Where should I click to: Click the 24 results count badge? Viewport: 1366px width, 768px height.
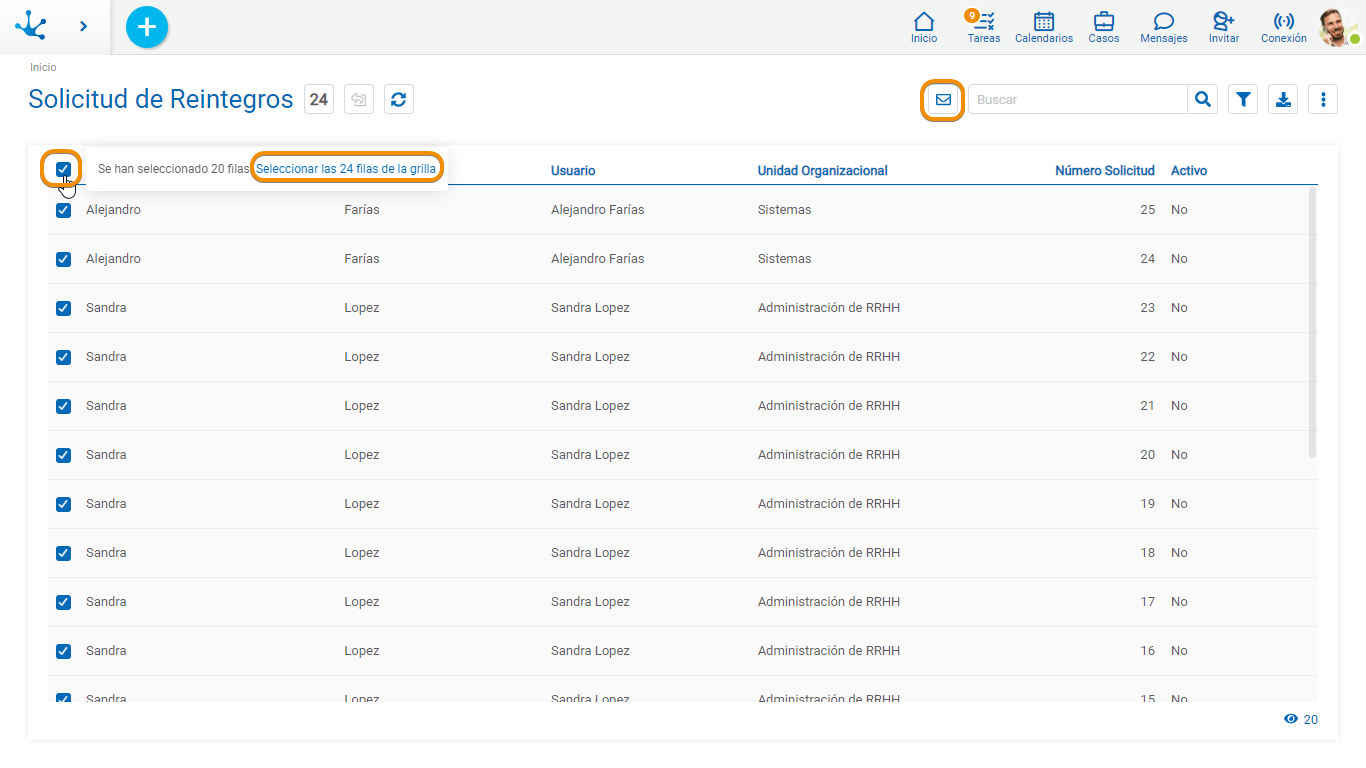coord(319,99)
